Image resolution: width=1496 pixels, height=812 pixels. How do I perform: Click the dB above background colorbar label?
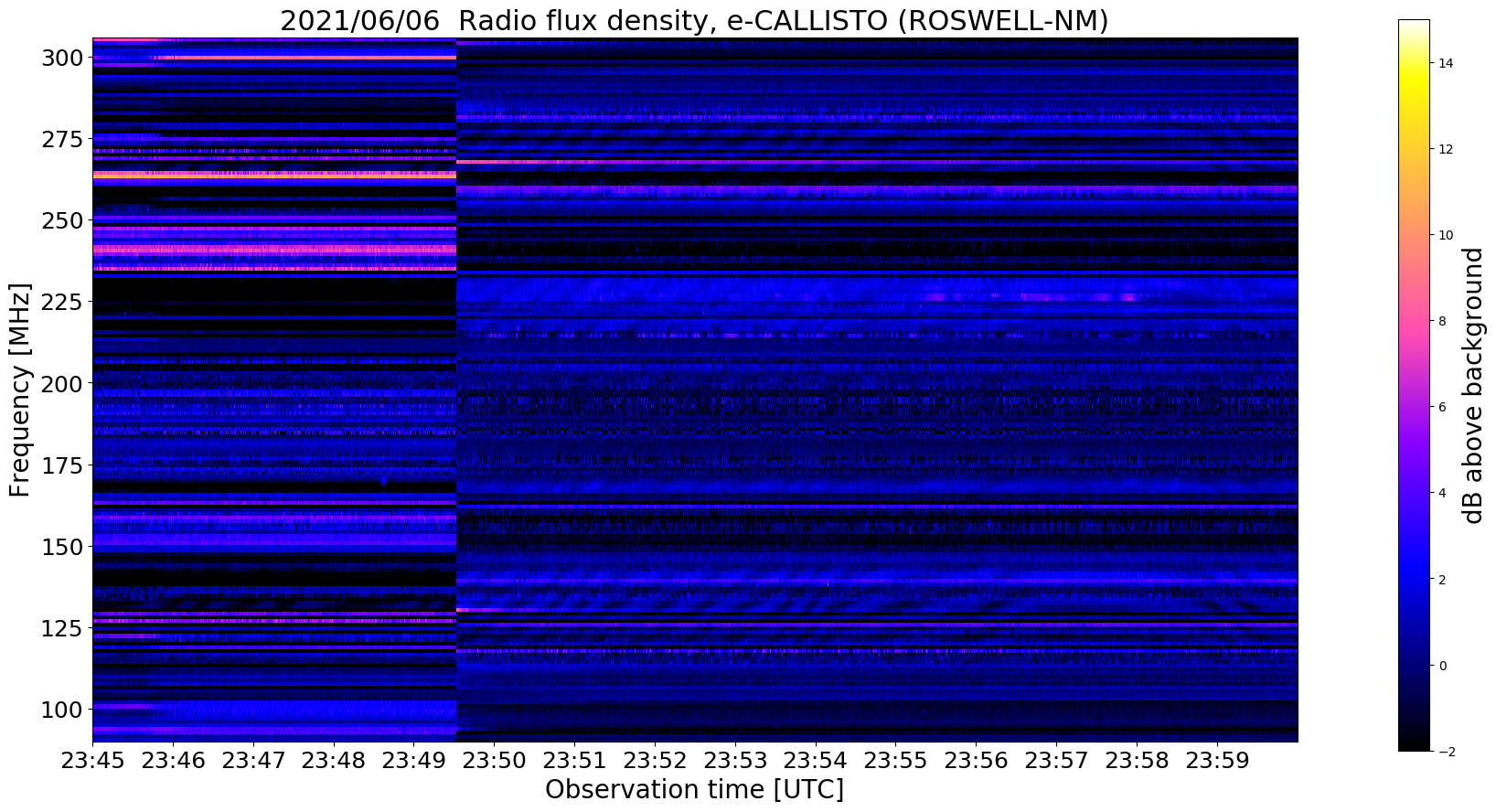[1472, 386]
